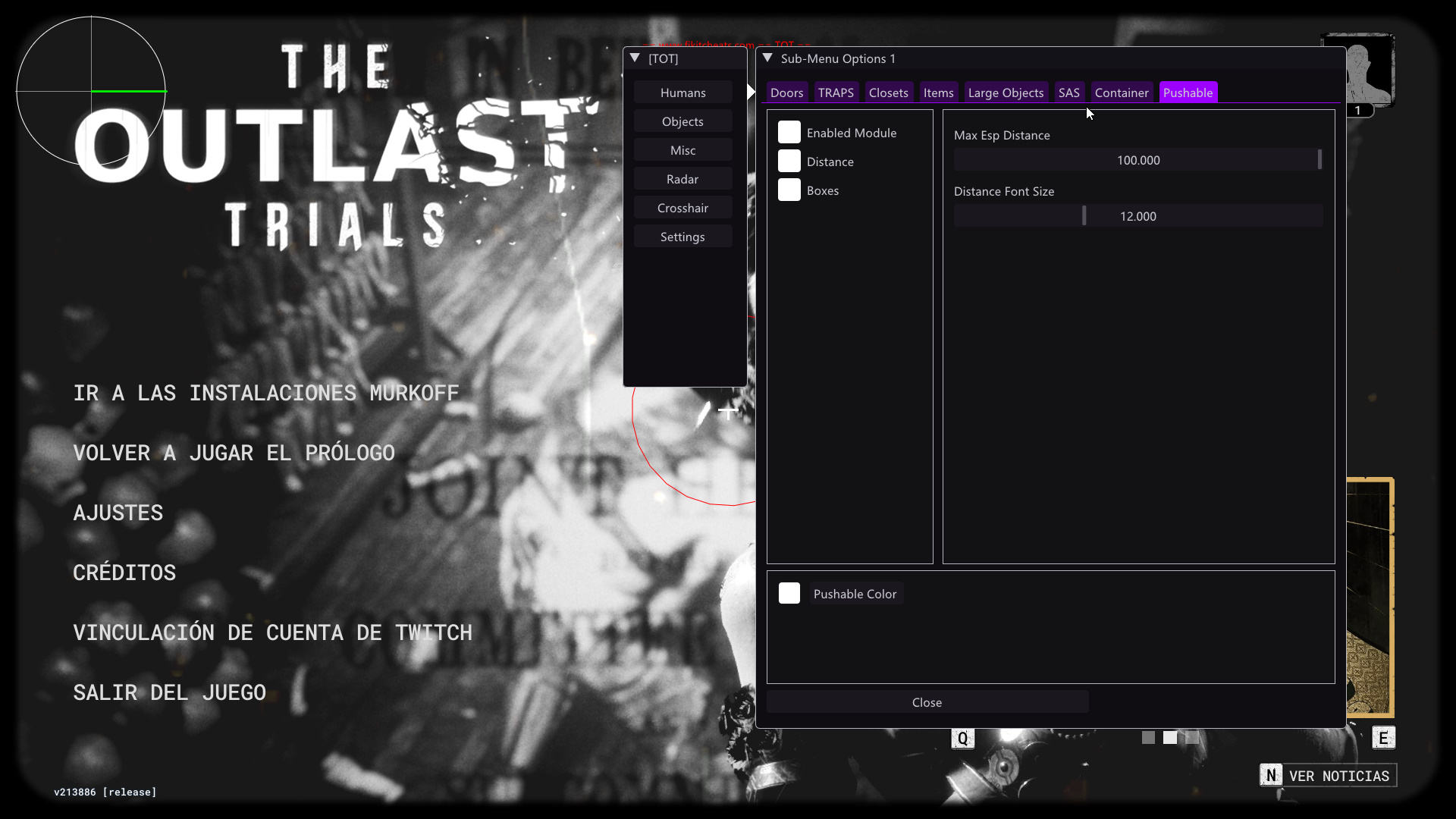Click the VER NOTICIAS button
This screenshot has width=1456, height=819.
pyautogui.click(x=1329, y=776)
